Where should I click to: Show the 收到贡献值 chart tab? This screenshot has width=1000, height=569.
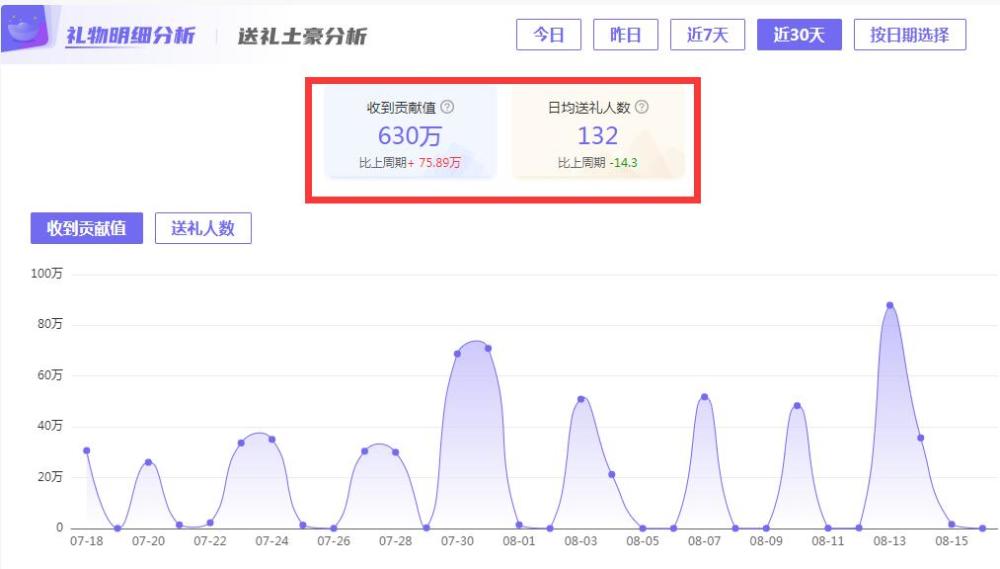87,228
